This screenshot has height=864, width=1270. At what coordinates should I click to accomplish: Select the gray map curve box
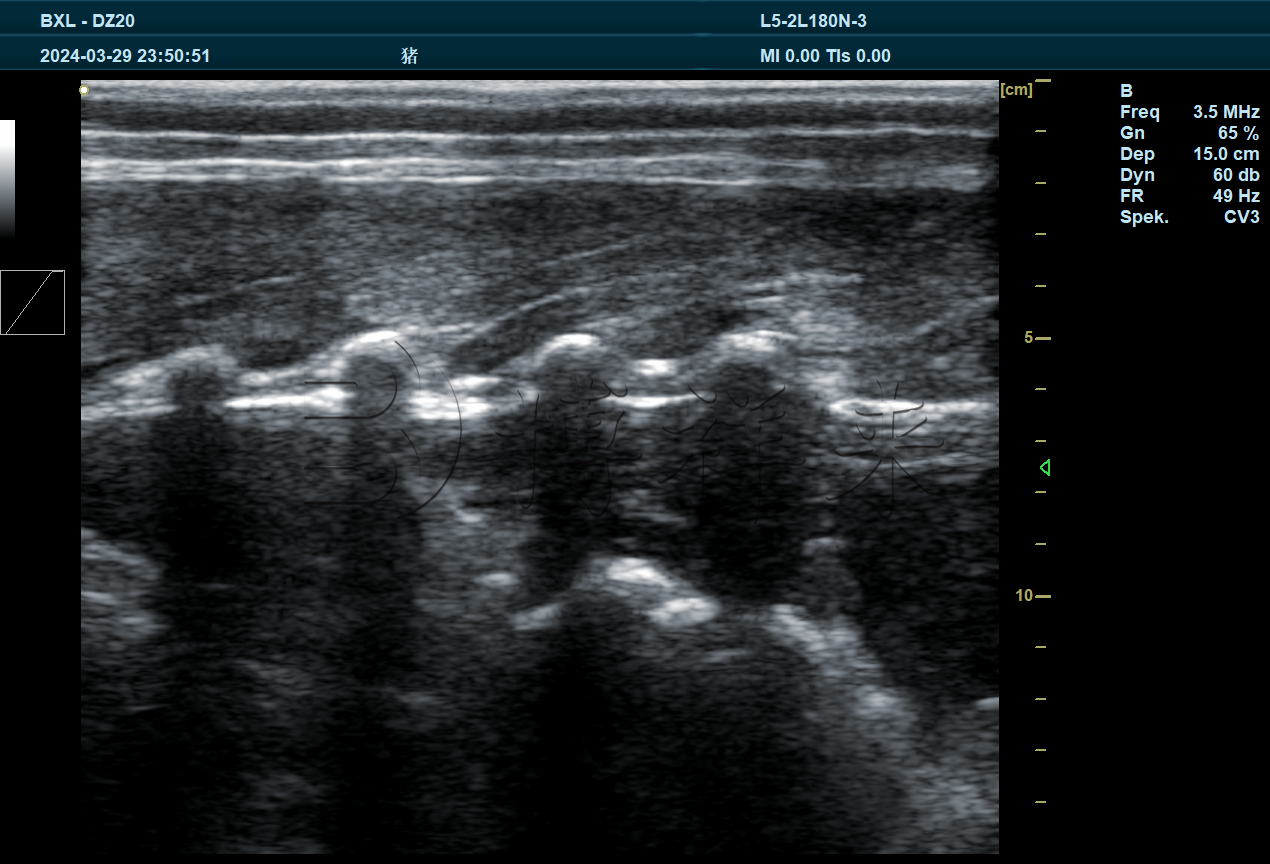[x=32, y=302]
